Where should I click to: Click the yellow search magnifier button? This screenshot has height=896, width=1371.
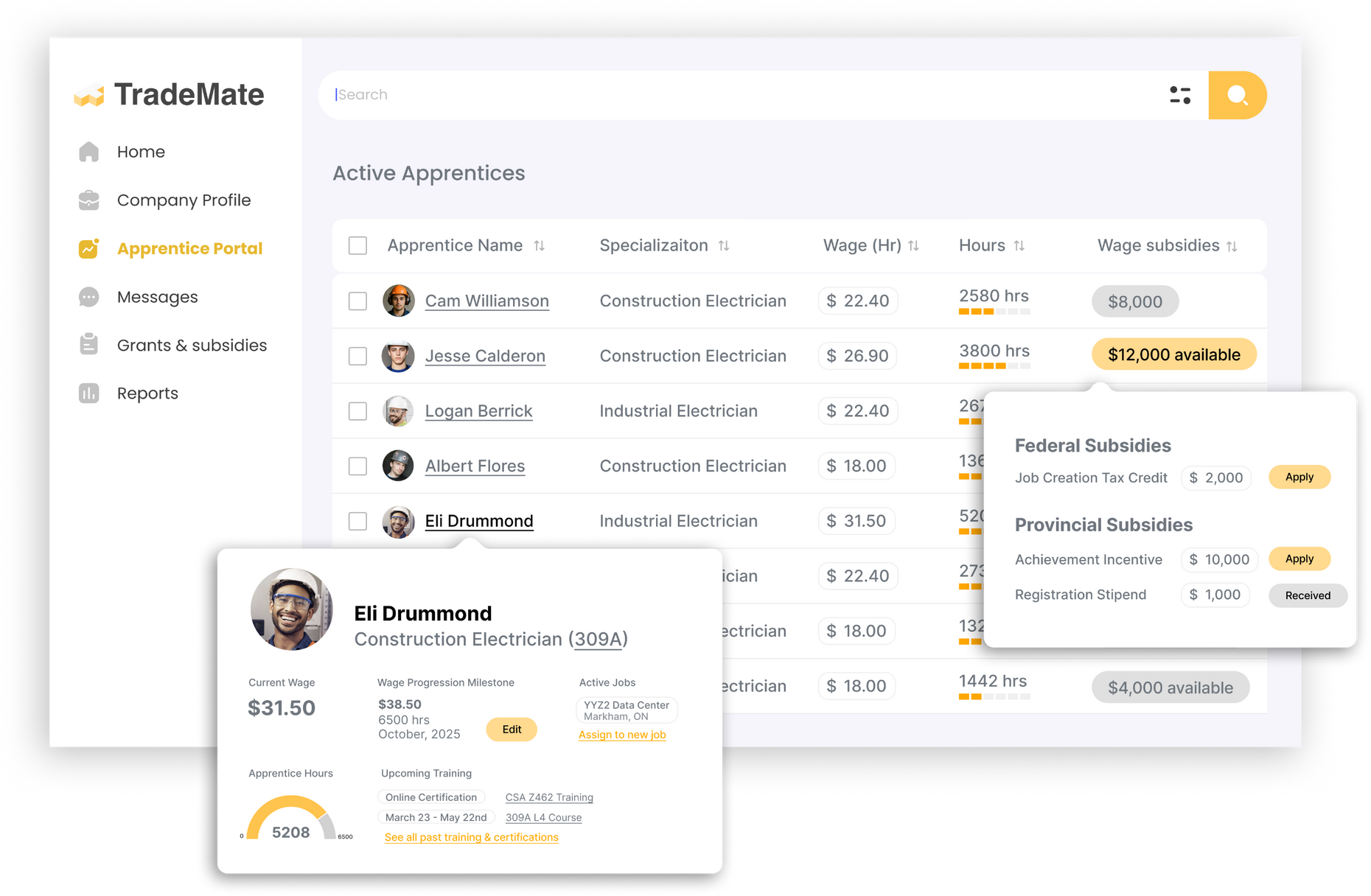pyautogui.click(x=1237, y=95)
